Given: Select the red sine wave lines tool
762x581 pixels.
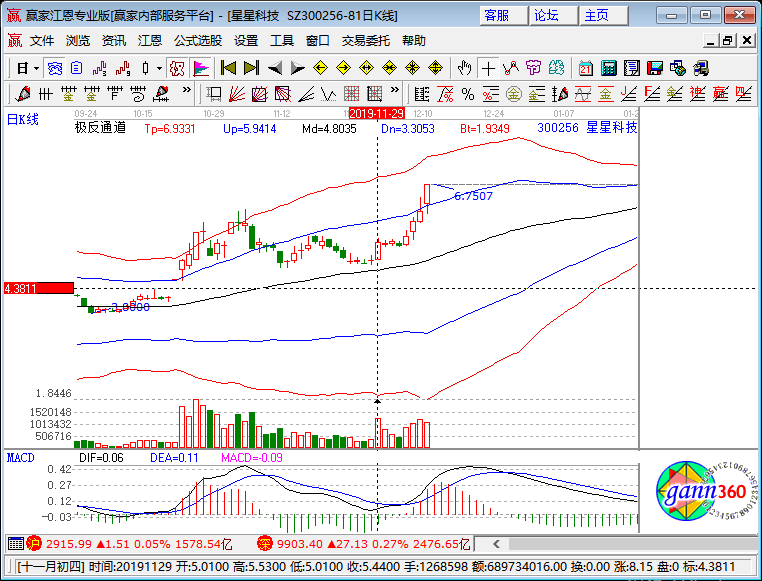Looking at the screenshot, I should pos(583,94).
